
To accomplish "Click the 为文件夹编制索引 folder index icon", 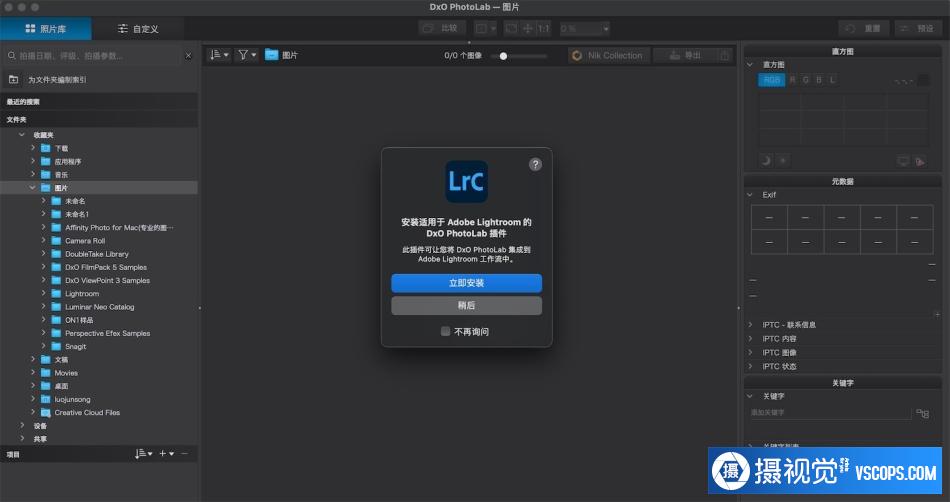I will click(x=13, y=79).
